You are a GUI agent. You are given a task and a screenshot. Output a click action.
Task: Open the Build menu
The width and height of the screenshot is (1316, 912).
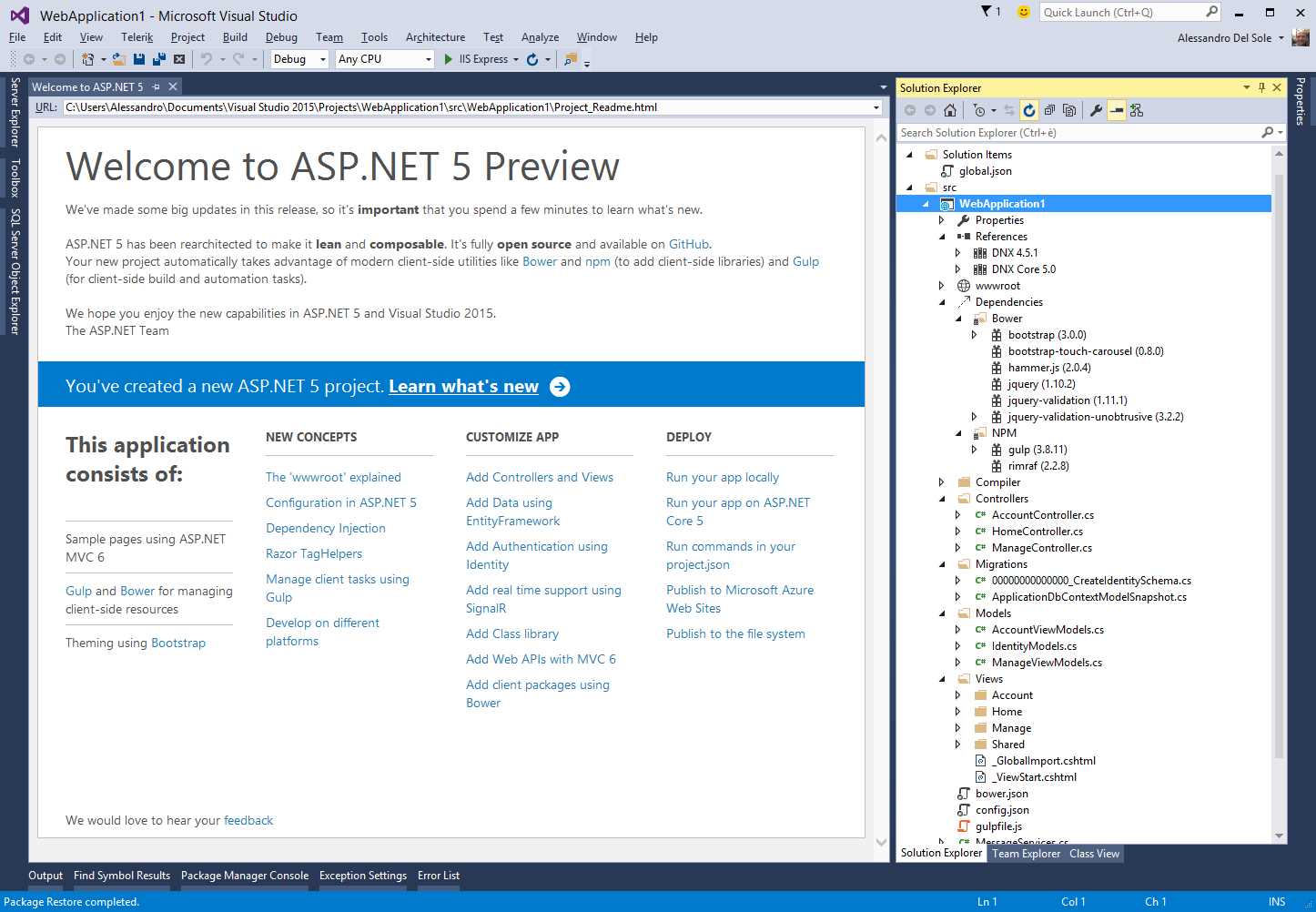pos(235,37)
